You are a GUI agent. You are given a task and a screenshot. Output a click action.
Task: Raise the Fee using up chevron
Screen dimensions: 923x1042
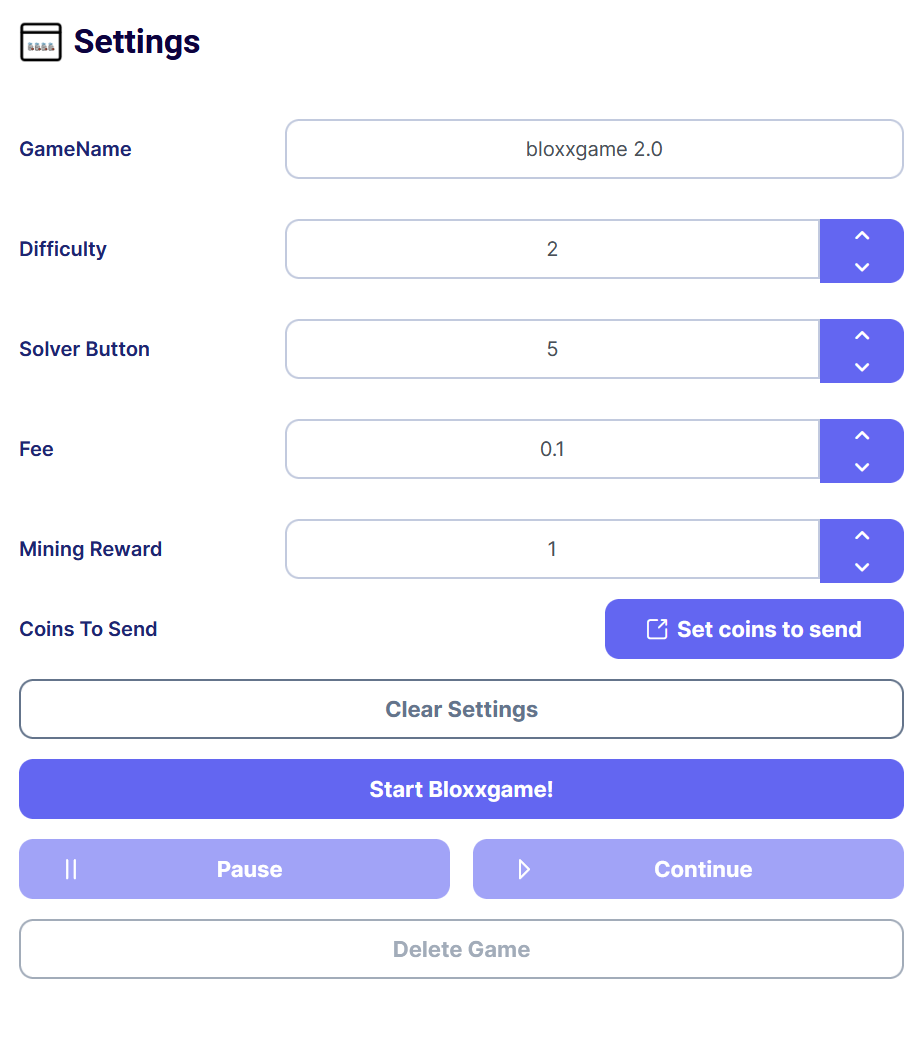coord(861,435)
